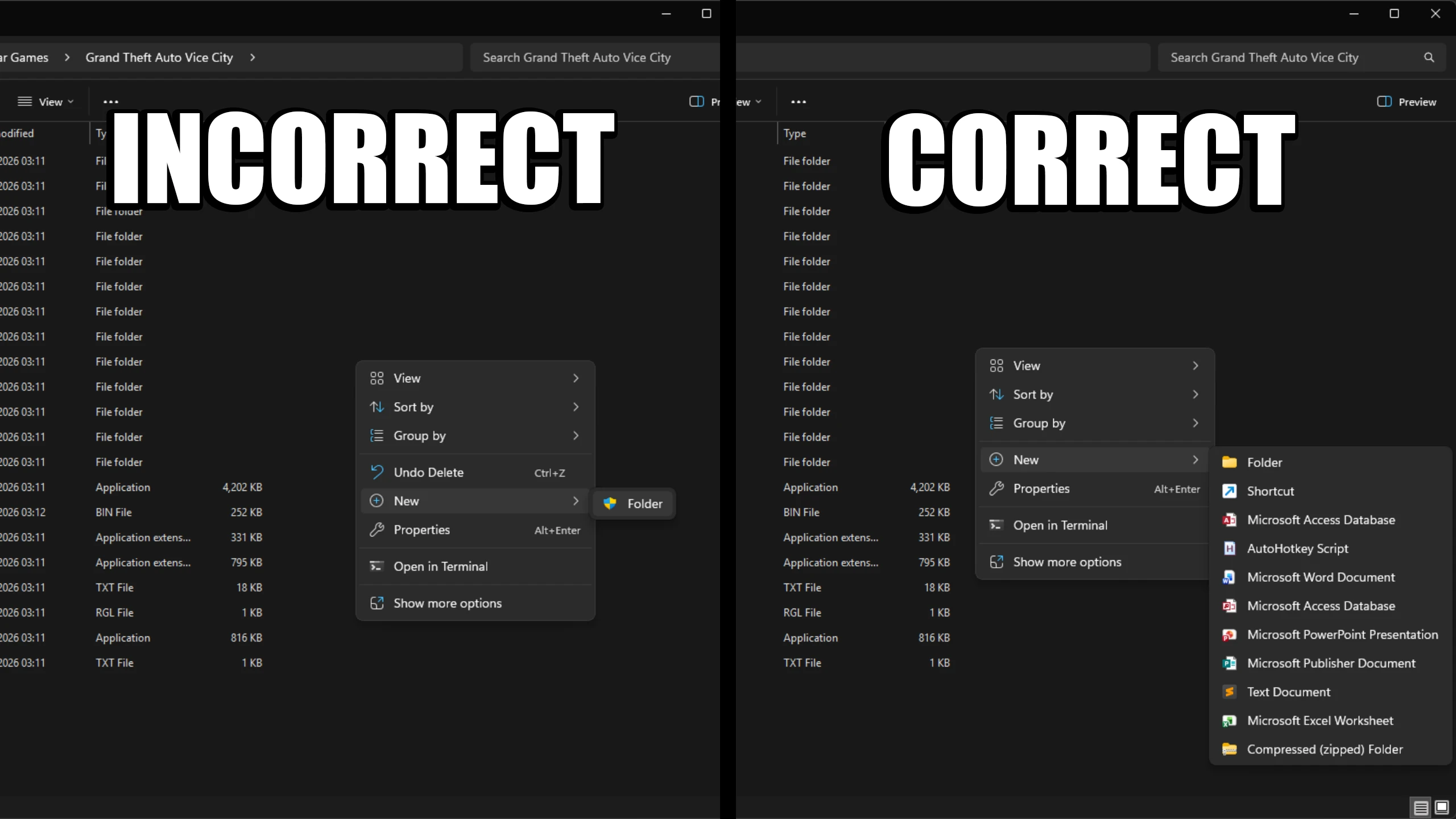Click Show more options in left menu
The width and height of the screenshot is (1456, 819).
click(447, 603)
